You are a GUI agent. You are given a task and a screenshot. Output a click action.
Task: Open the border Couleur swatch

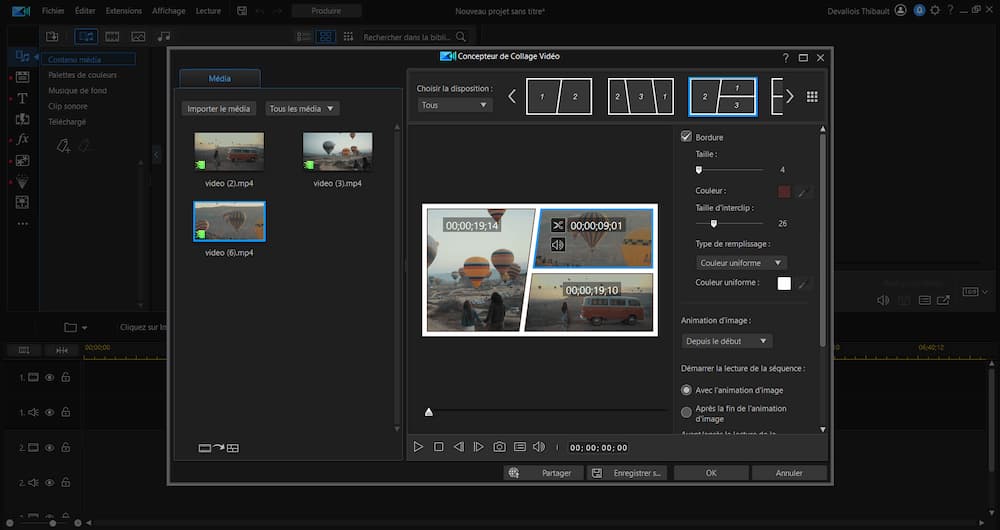(x=784, y=191)
